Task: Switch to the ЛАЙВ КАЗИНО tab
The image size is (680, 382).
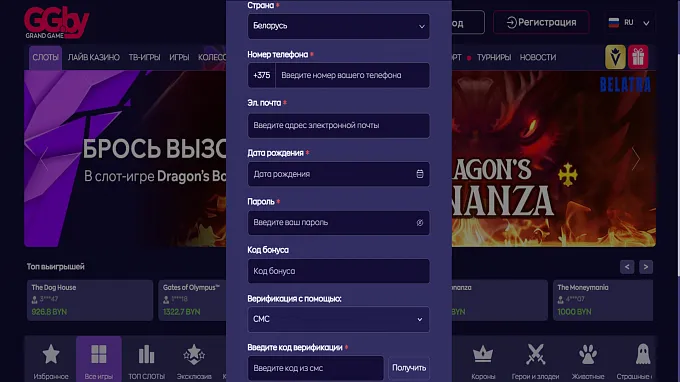Action: [94, 57]
